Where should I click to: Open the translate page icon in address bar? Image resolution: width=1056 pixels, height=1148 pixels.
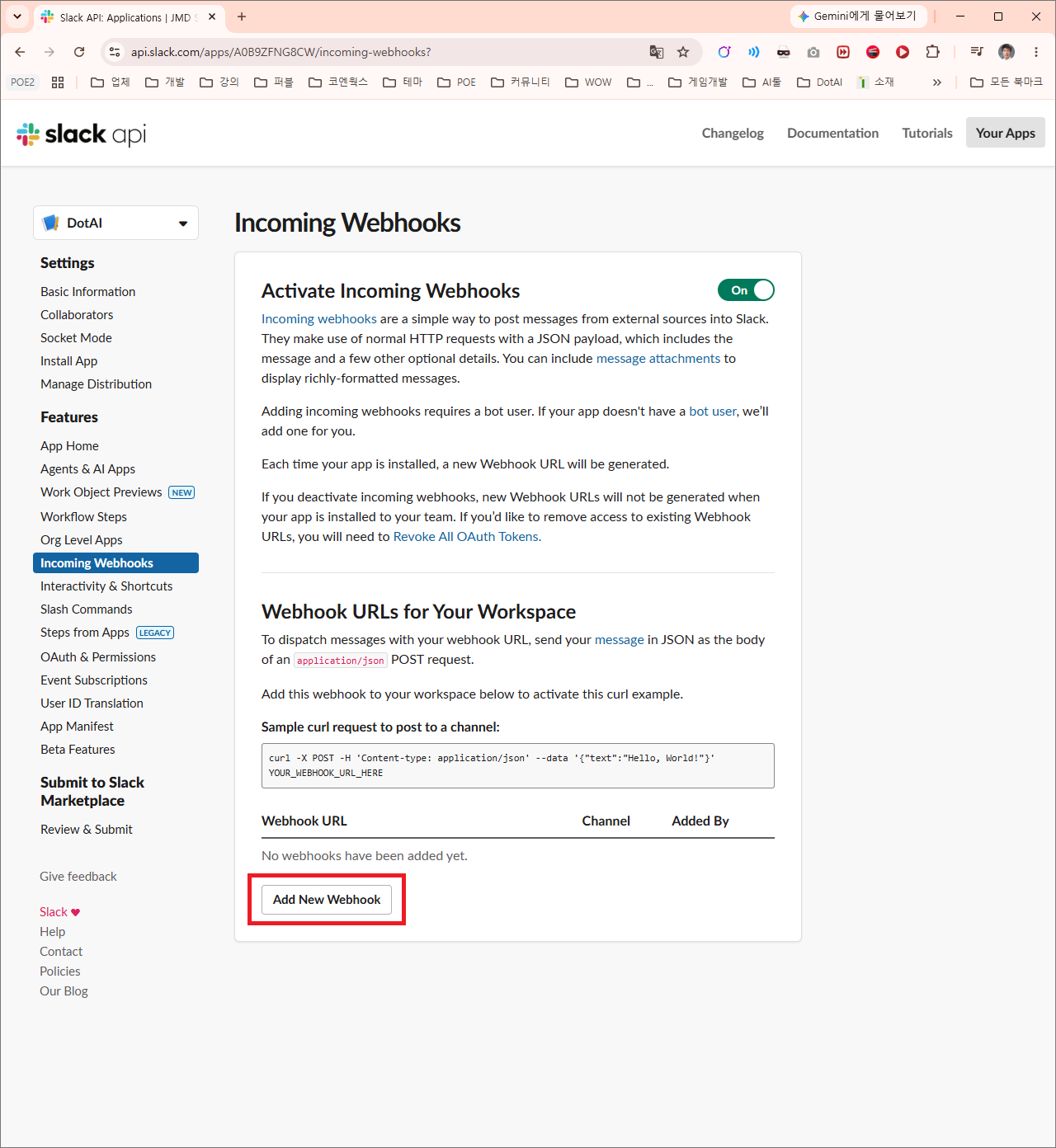657,52
